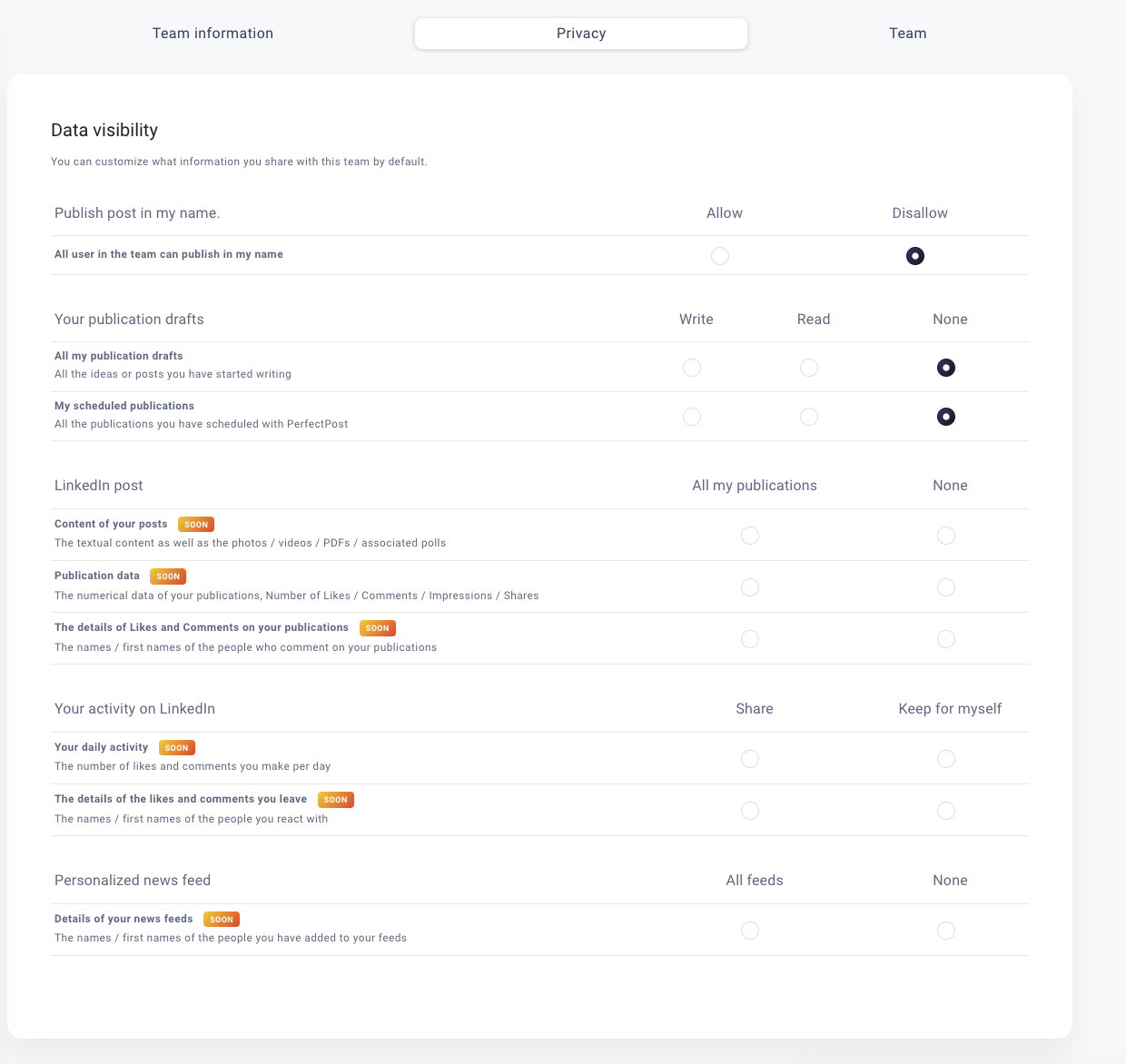Set all publication drafts to Write
The width and height of the screenshot is (1126, 1064).
click(x=692, y=368)
